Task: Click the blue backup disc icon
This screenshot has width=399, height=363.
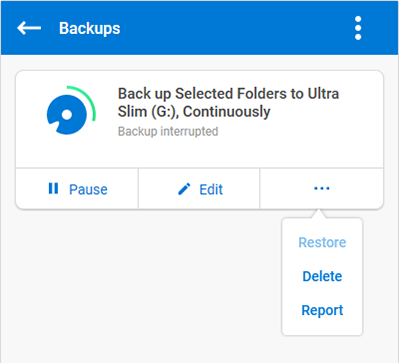Action: pyautogui.click(x=67, y=114)
